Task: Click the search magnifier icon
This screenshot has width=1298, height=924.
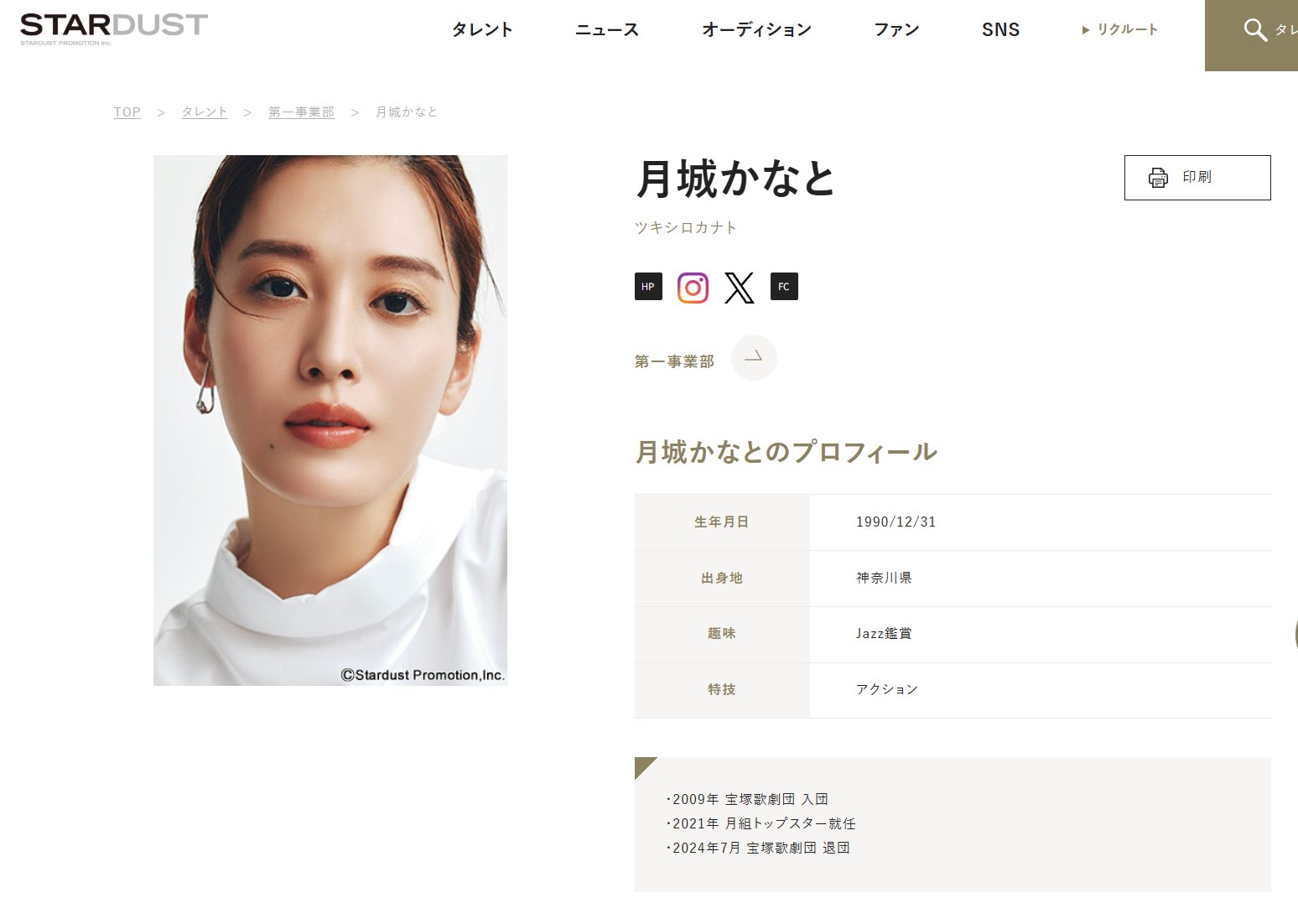Action: (x=1255, y=30)
